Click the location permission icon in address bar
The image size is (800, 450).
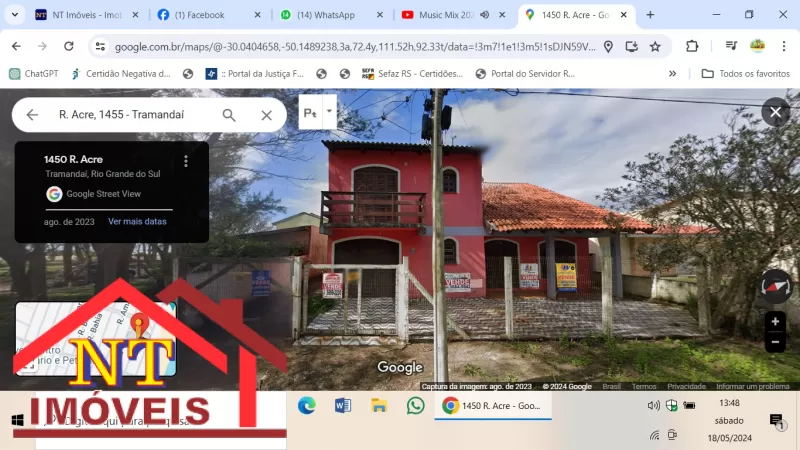pos(608,47)
